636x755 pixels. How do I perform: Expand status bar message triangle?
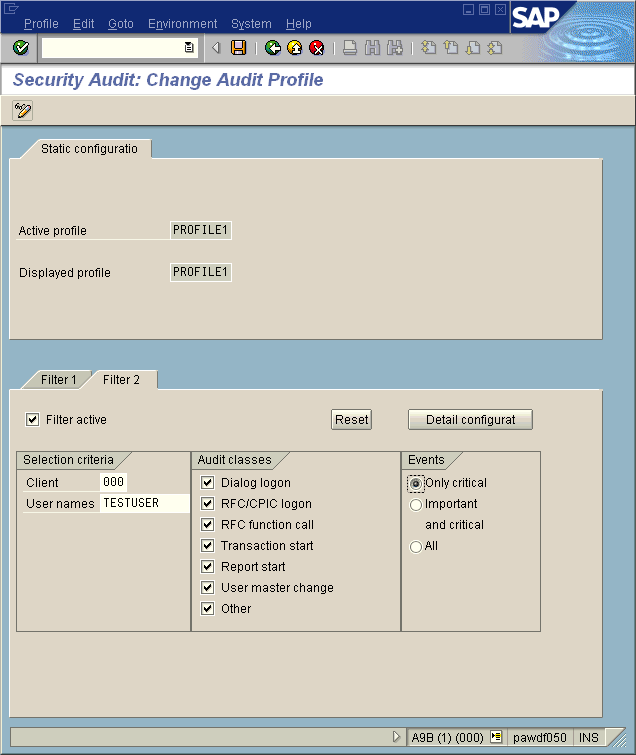coord(396,737)
